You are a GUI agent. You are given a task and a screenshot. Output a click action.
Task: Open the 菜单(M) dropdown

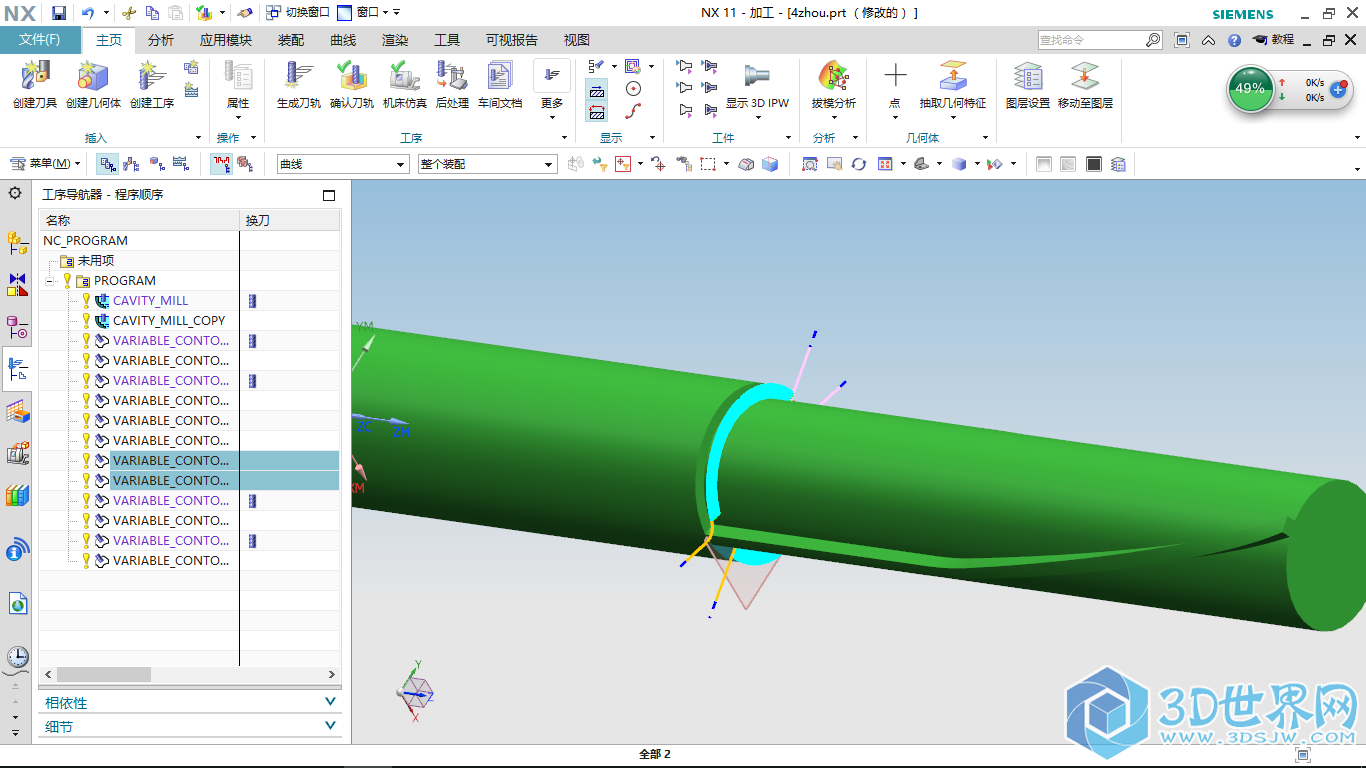[46, 164]
